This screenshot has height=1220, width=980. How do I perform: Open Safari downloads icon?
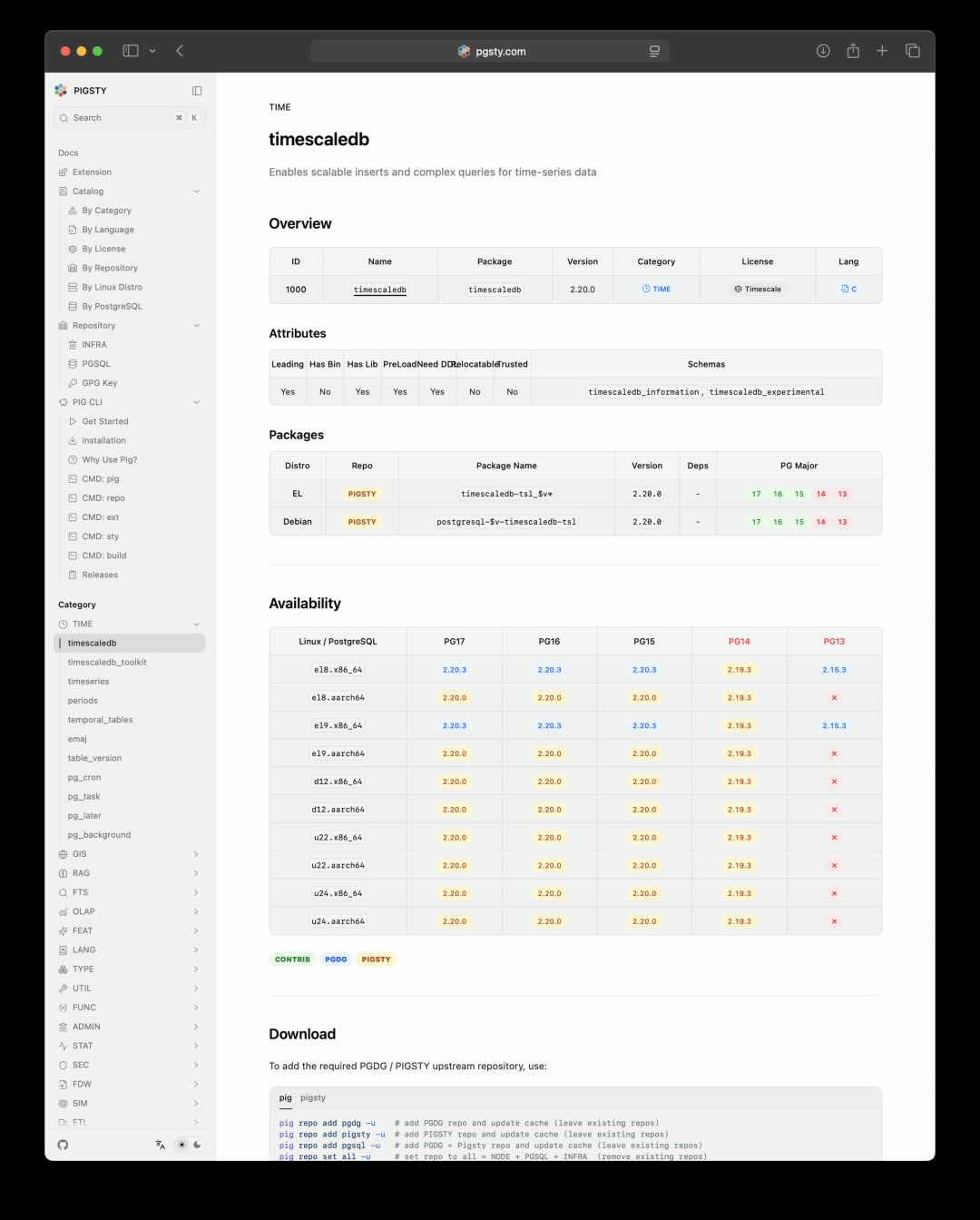pyautogui.click(x=823, y=51)
